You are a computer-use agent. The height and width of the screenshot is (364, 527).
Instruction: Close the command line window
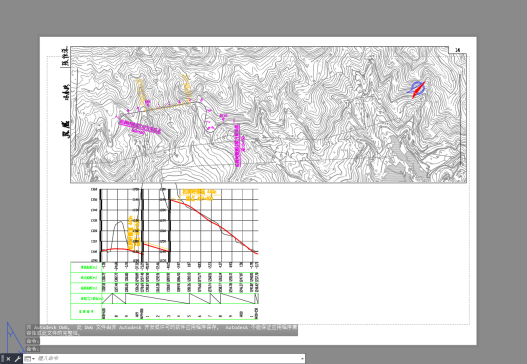click(8, 359)
